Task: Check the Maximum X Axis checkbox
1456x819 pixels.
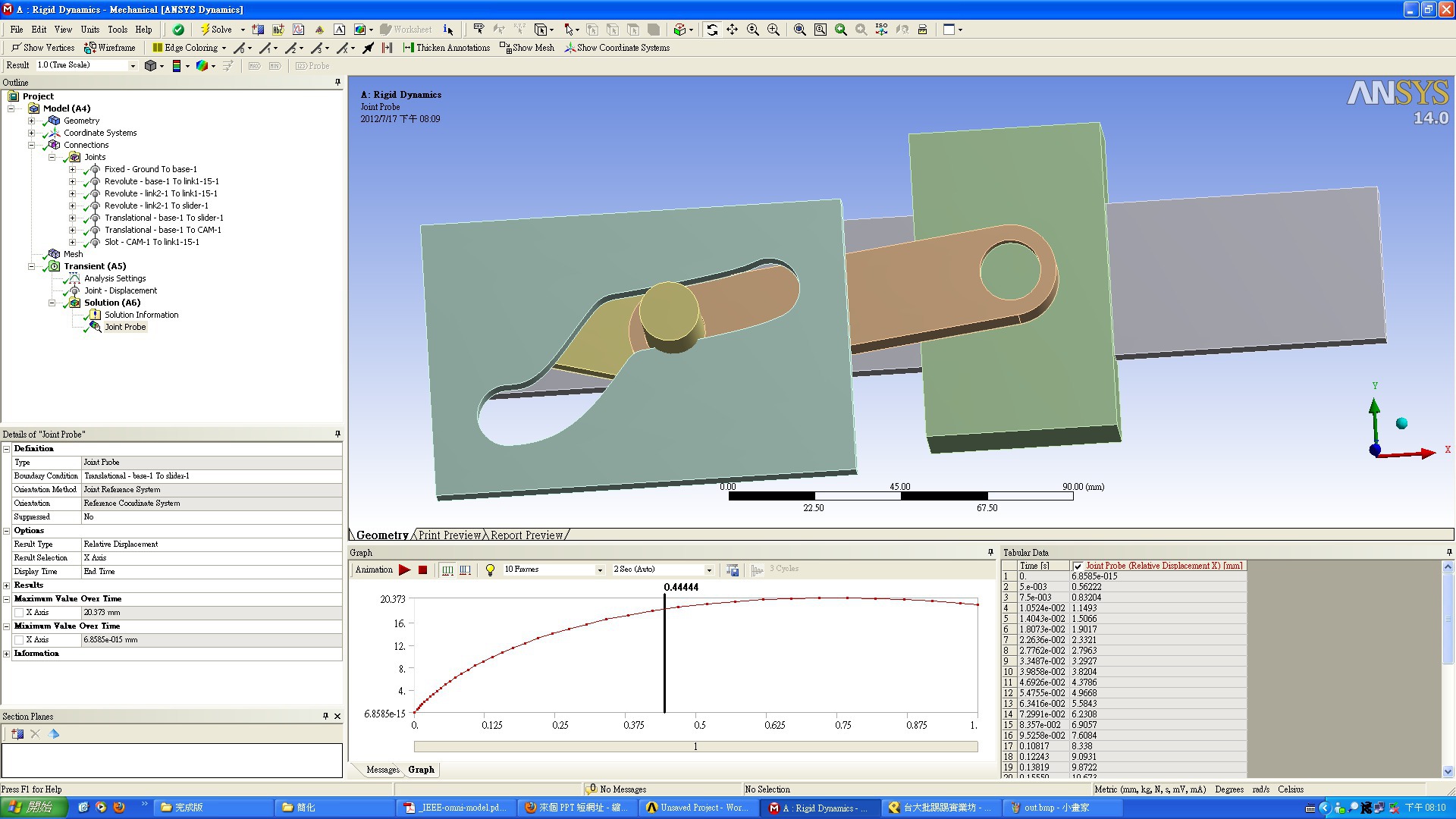Action: tap(20, 613)
